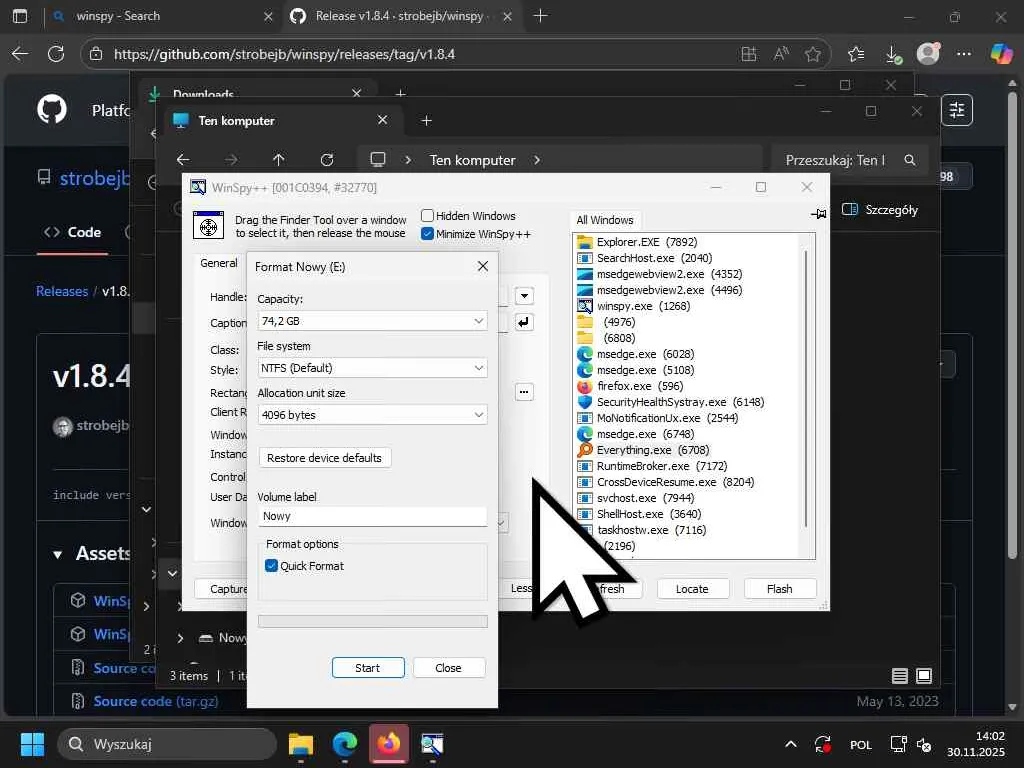Click Start in the Format dialog
The image size is (1024, 768).
tap(368, 668)
